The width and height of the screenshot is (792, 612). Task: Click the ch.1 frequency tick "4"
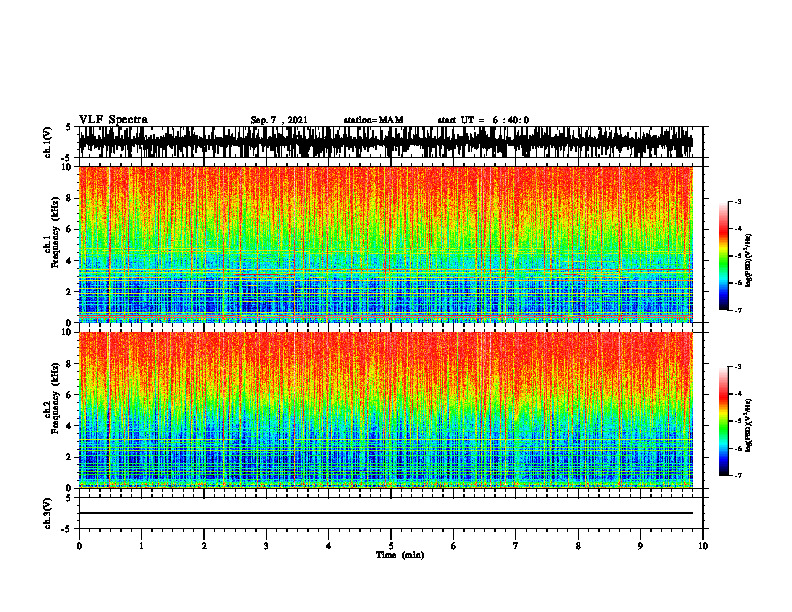pos(70,261)
